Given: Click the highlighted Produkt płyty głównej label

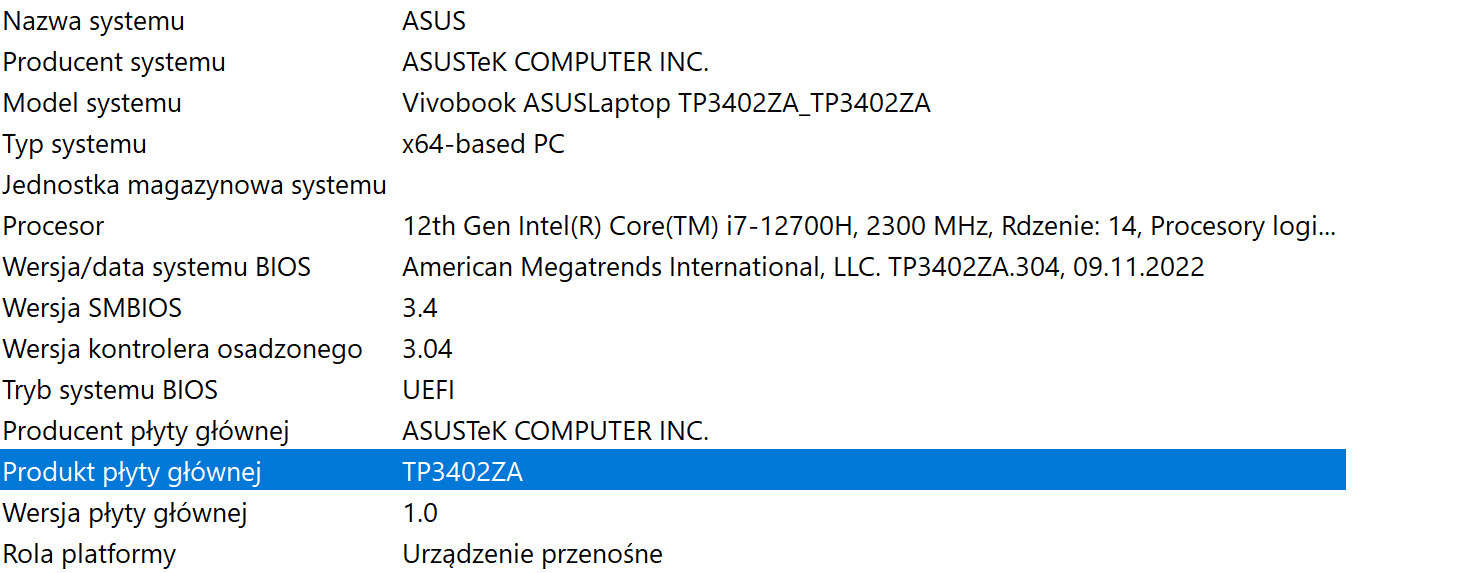Looking at the screenshot, I should tap(132, 472).
